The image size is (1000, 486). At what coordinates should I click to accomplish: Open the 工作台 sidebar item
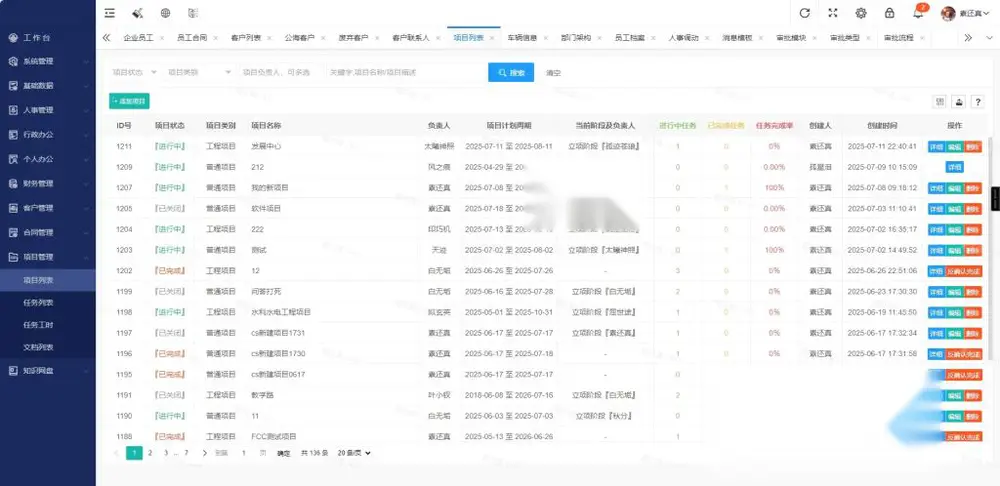(x=48, y=38)
